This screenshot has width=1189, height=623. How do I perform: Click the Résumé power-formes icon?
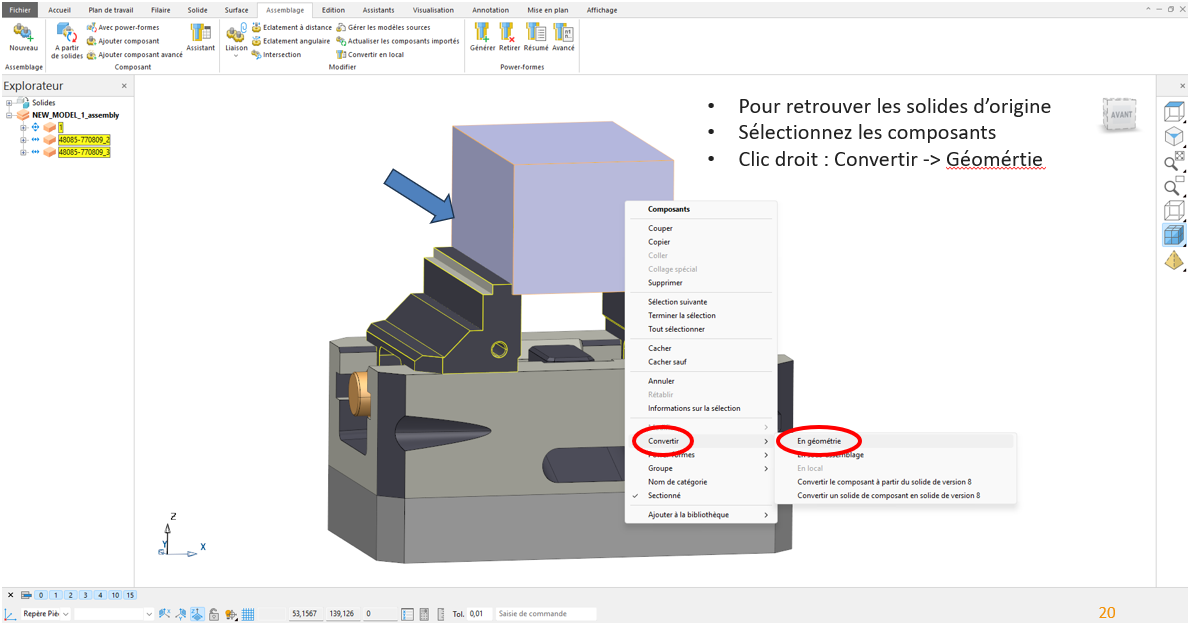point(535,33)
